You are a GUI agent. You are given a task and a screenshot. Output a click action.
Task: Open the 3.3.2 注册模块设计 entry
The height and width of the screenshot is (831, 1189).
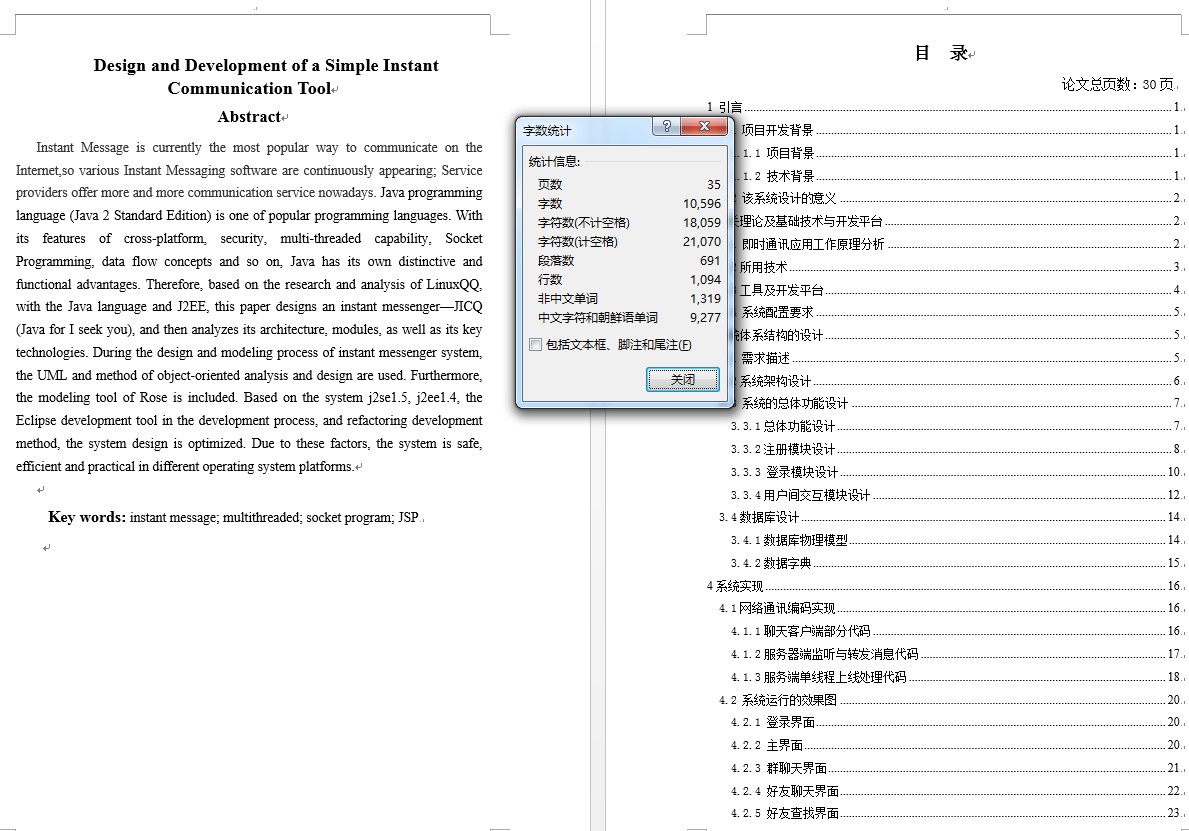(955, 449)
